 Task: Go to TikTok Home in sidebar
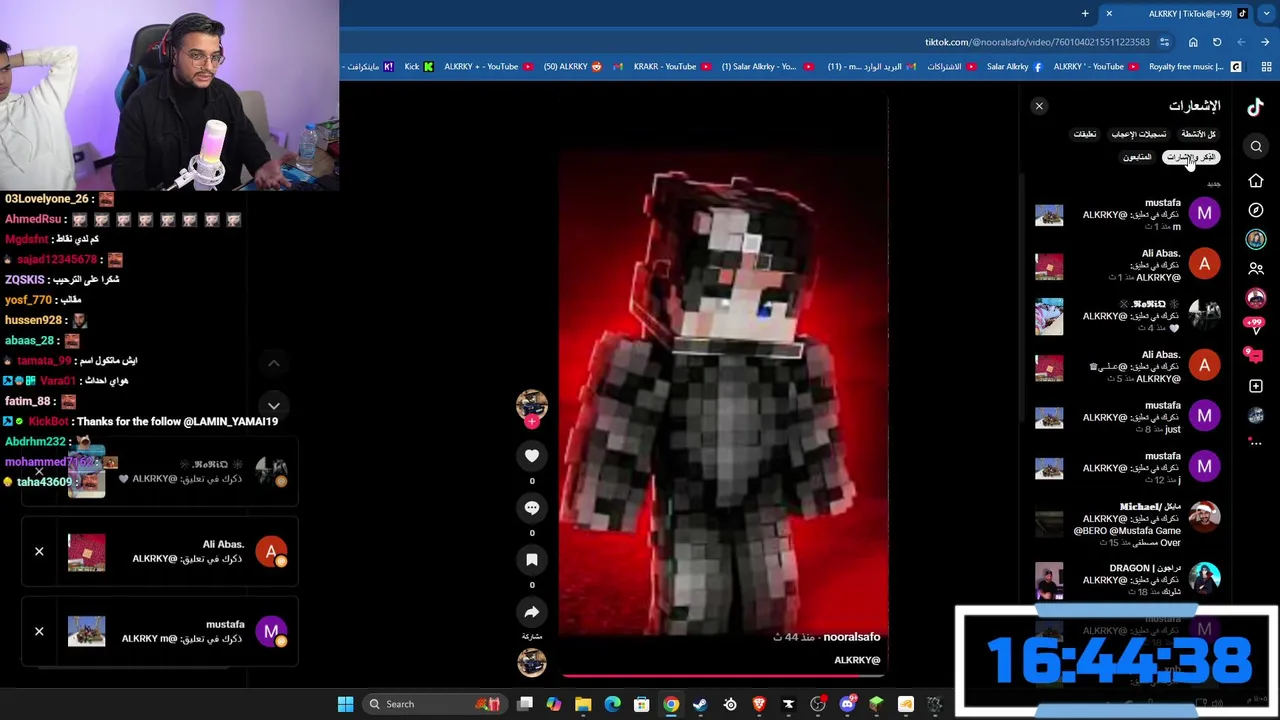[x=1256, y=181]
